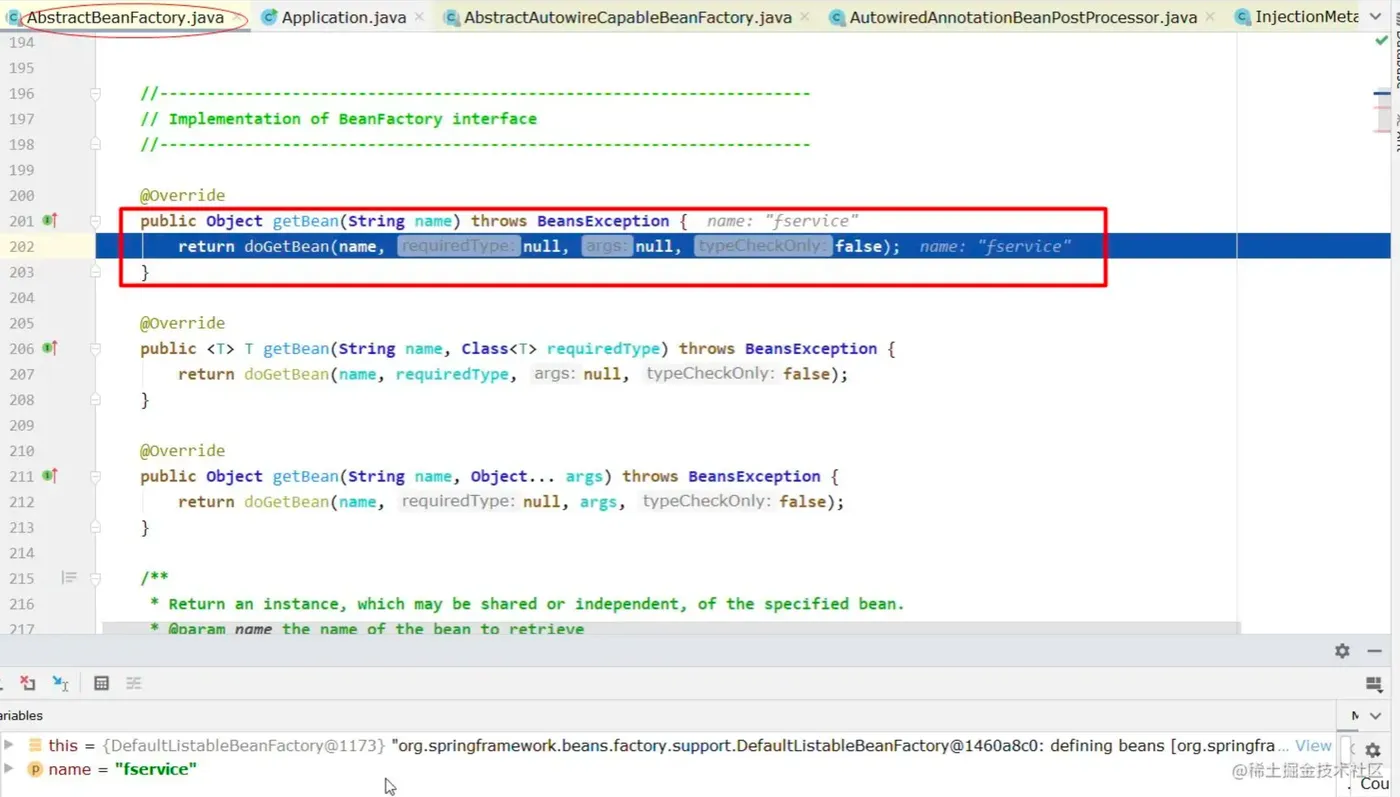Click the blue marker in error stripe
1400x797 pixels.
[1382, 93]
